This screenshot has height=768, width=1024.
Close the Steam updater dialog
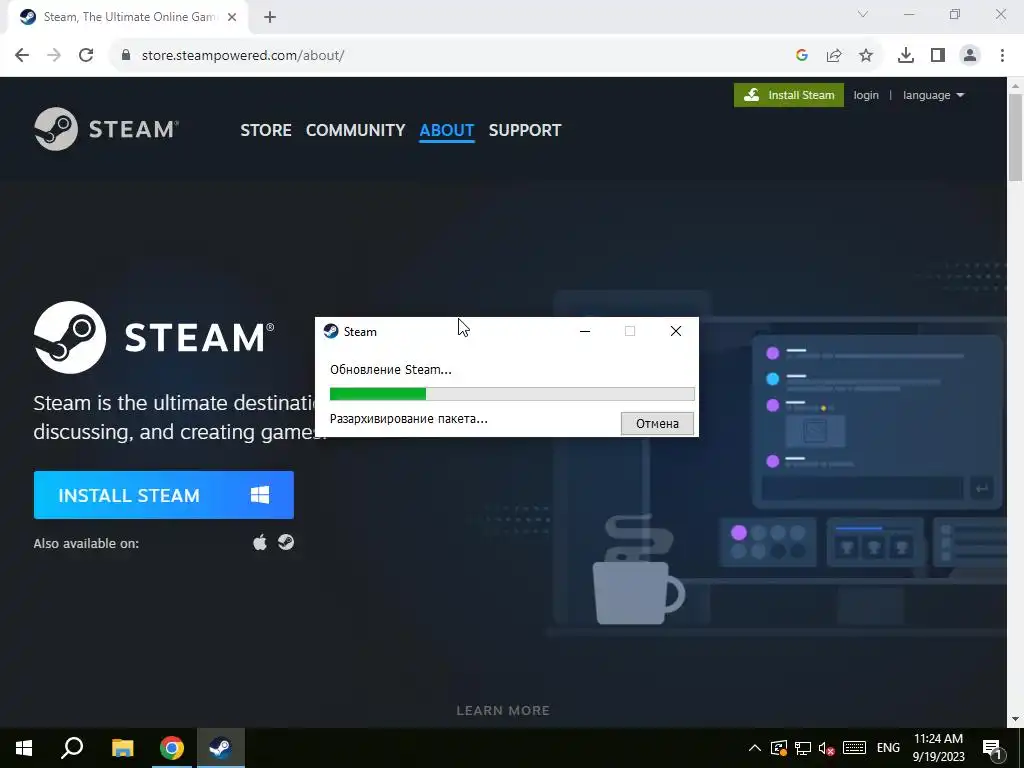pos(676,331)
